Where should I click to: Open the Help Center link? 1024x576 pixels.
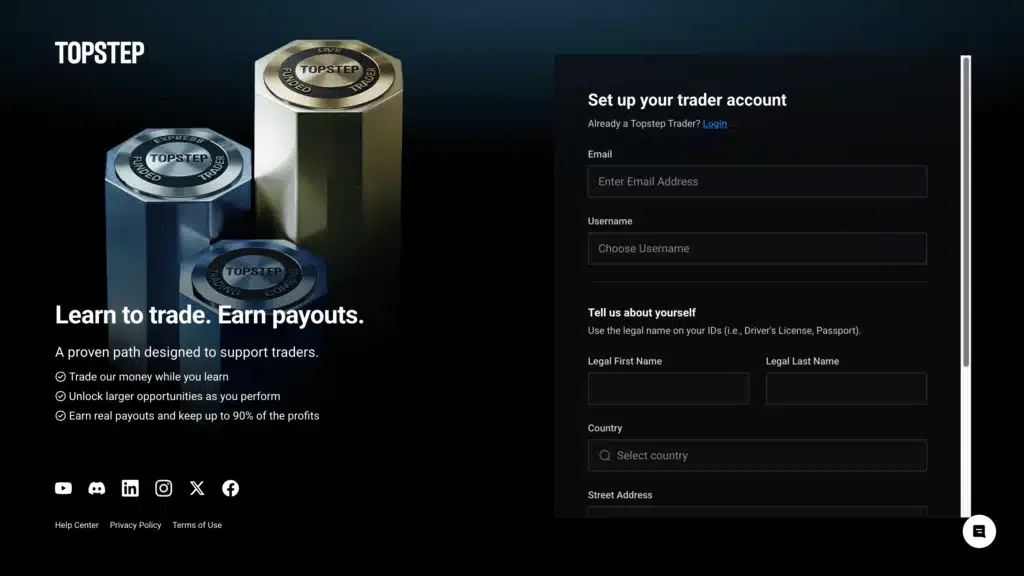[76, 525]
